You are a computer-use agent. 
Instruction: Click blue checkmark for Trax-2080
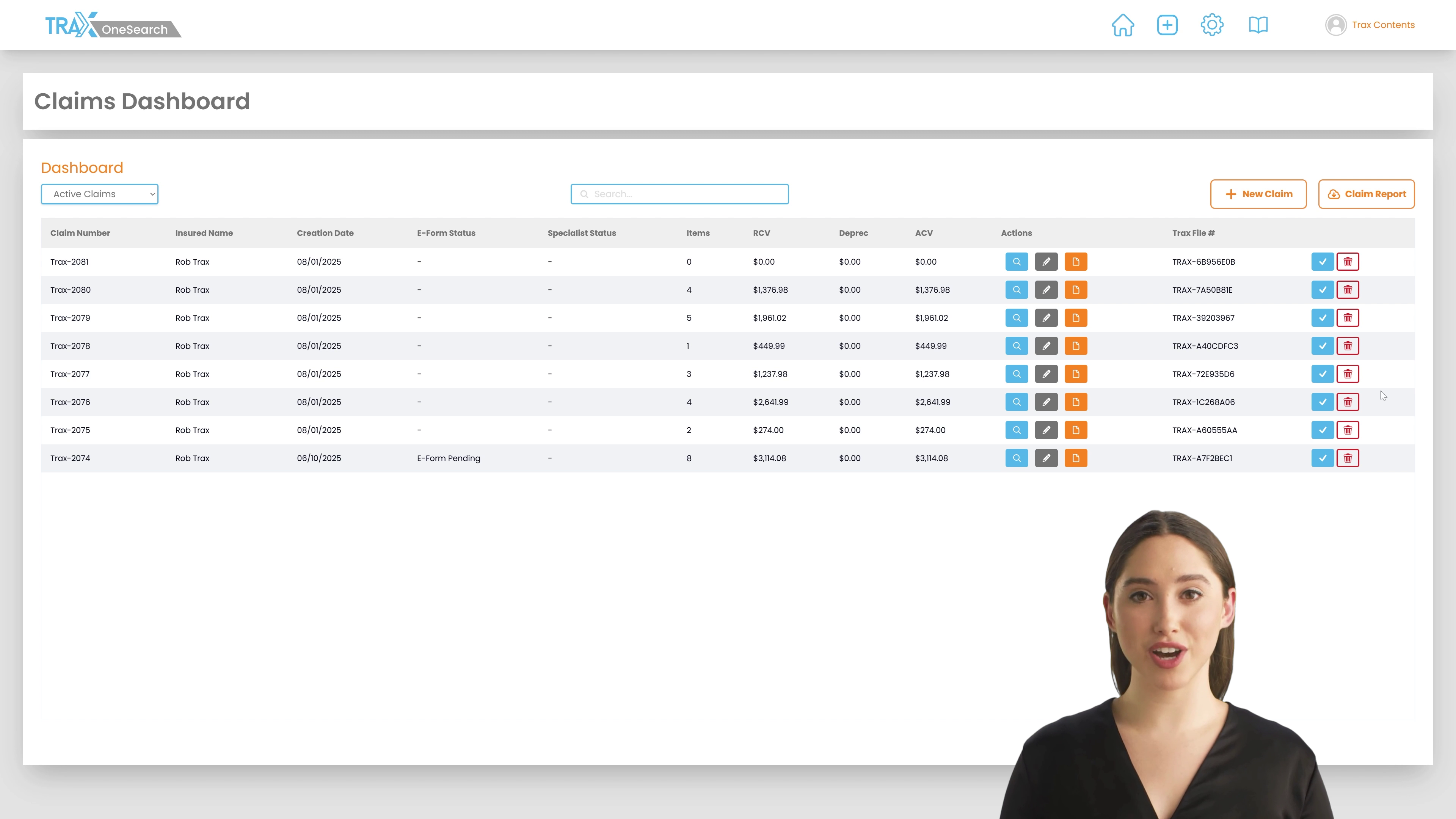point(1322,290)
